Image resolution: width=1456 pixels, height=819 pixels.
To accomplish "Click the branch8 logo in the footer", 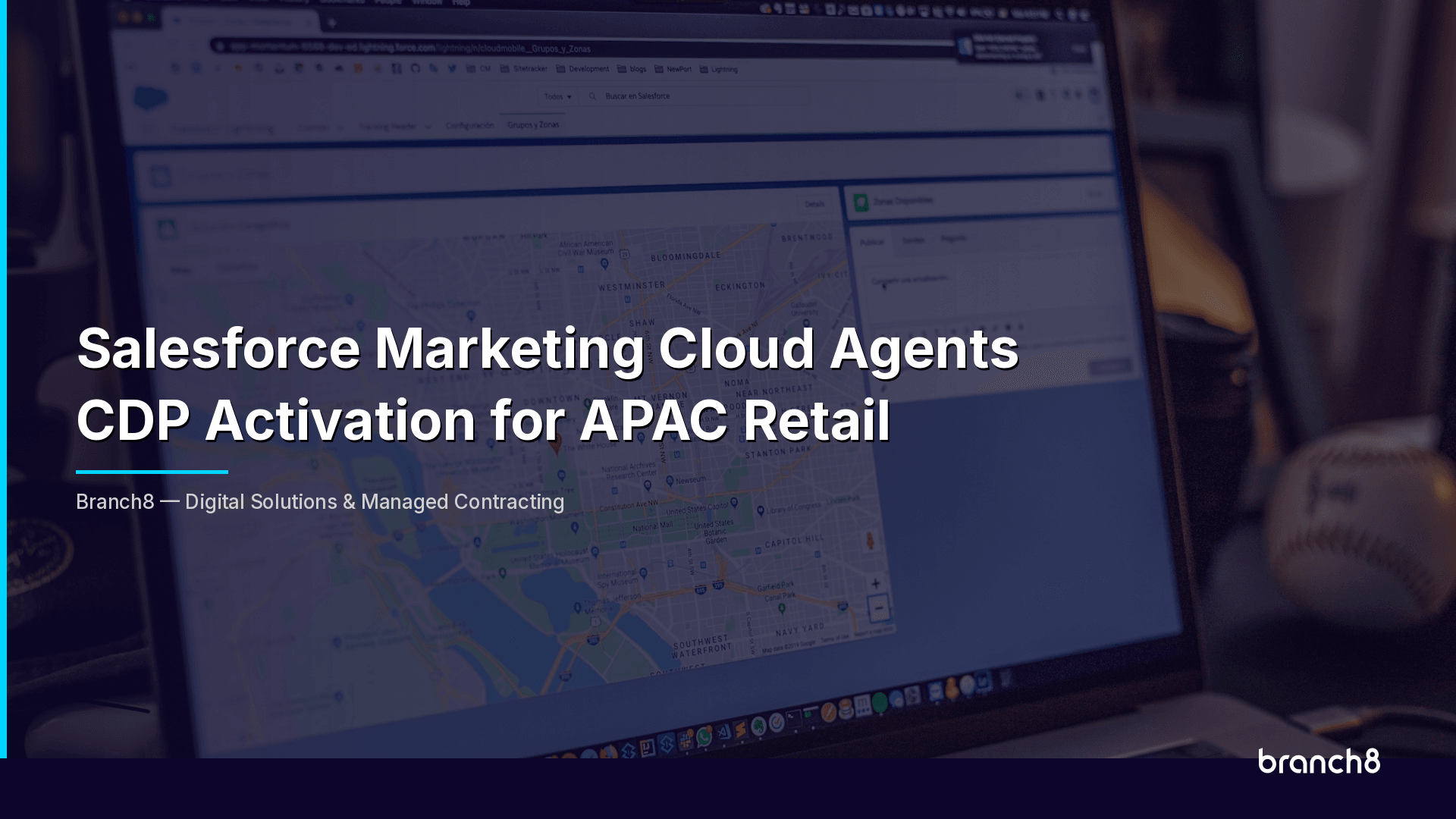I will coord(1319,761).
